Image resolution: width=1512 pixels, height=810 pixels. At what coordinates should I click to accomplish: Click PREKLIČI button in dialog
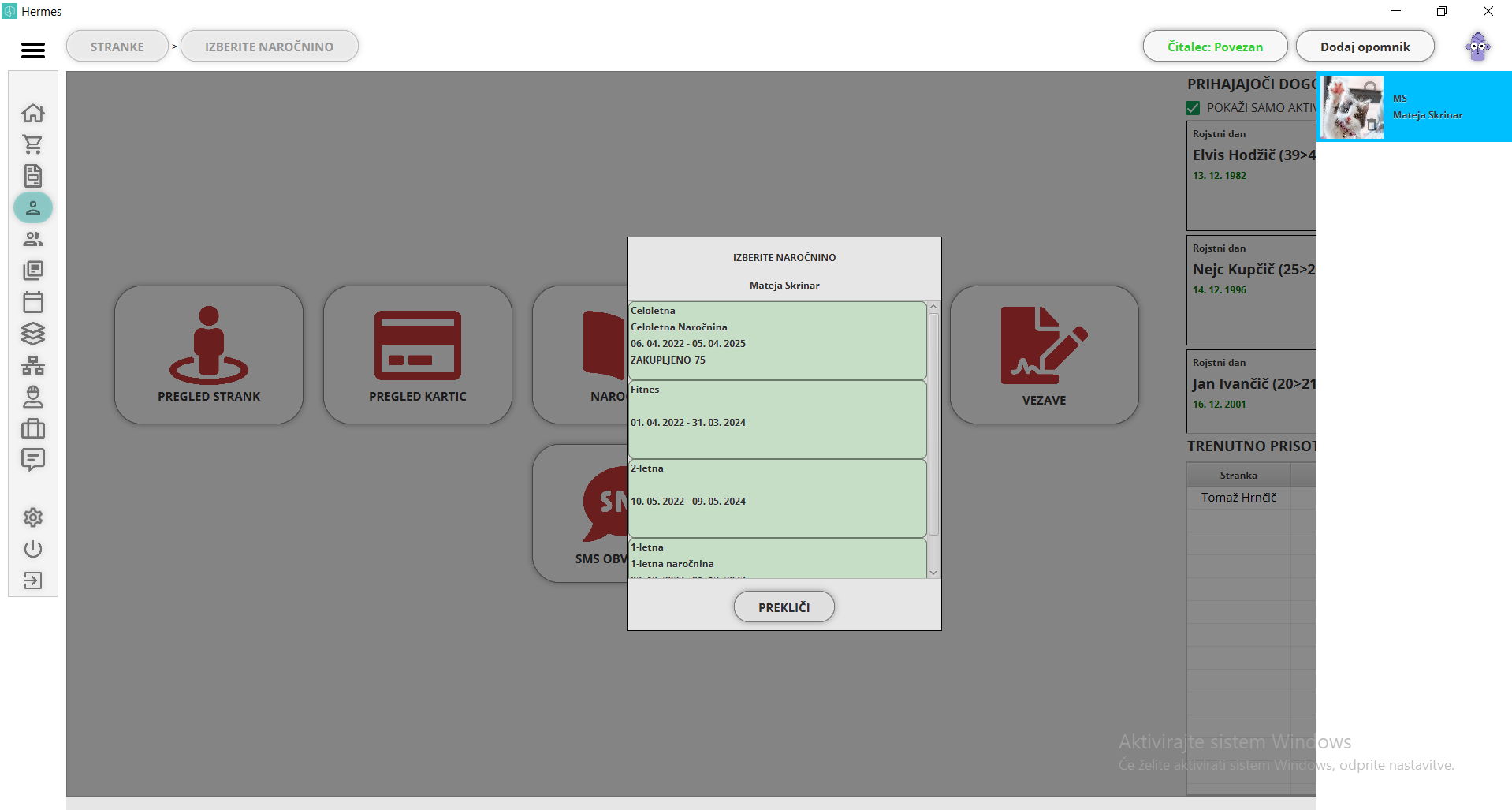tap(784, 607)
